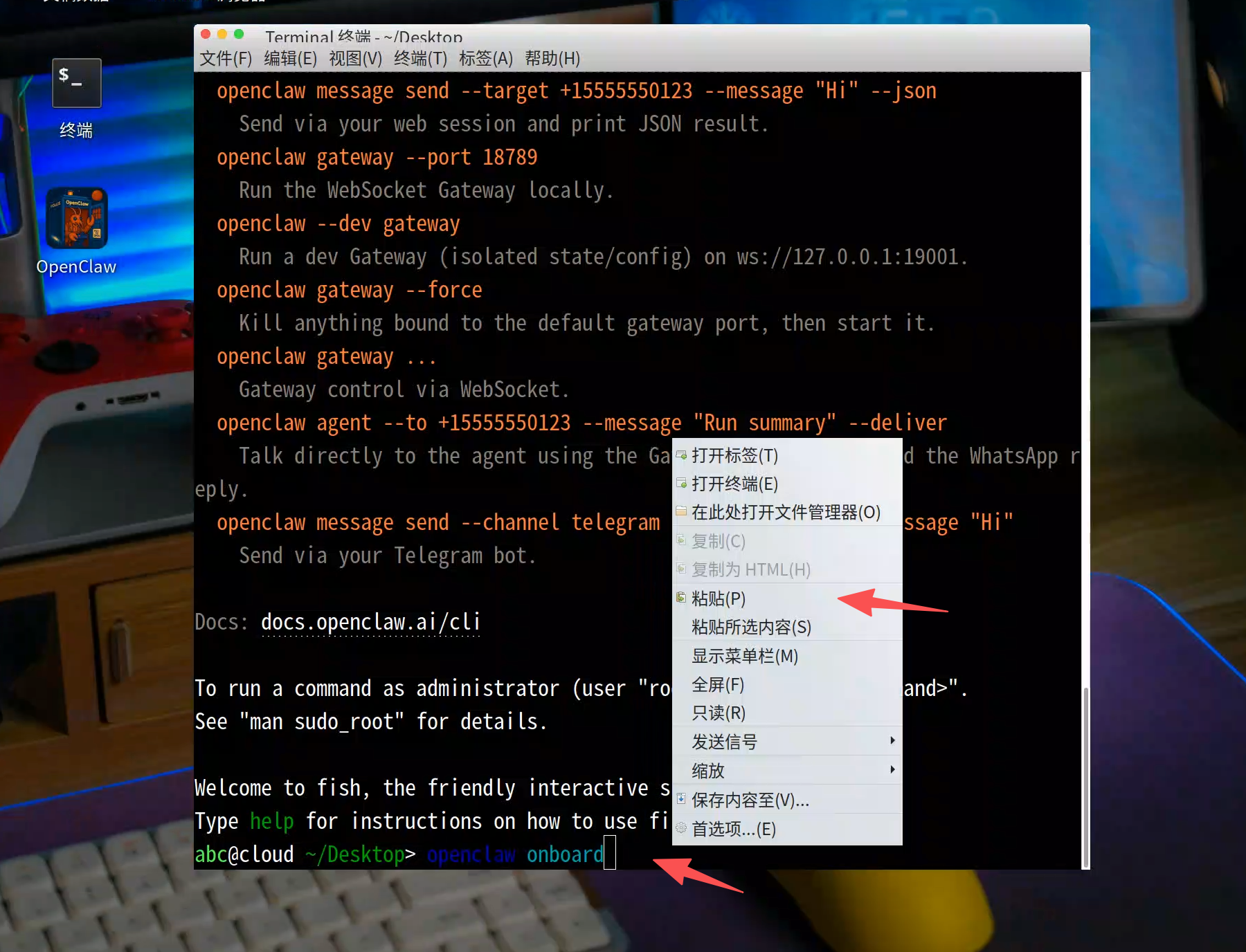
Task: Click the gear icon beside 首选项
Action: 682,827
